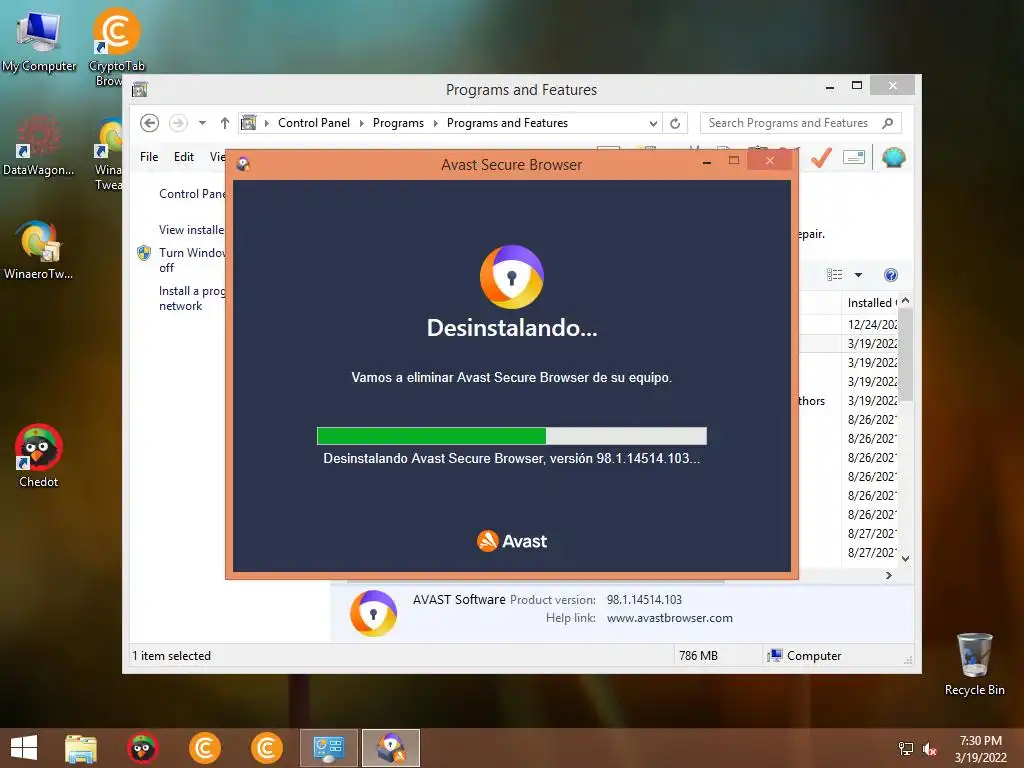
Task: Open more view options dropdown arrow
Action: coord(858,275)
